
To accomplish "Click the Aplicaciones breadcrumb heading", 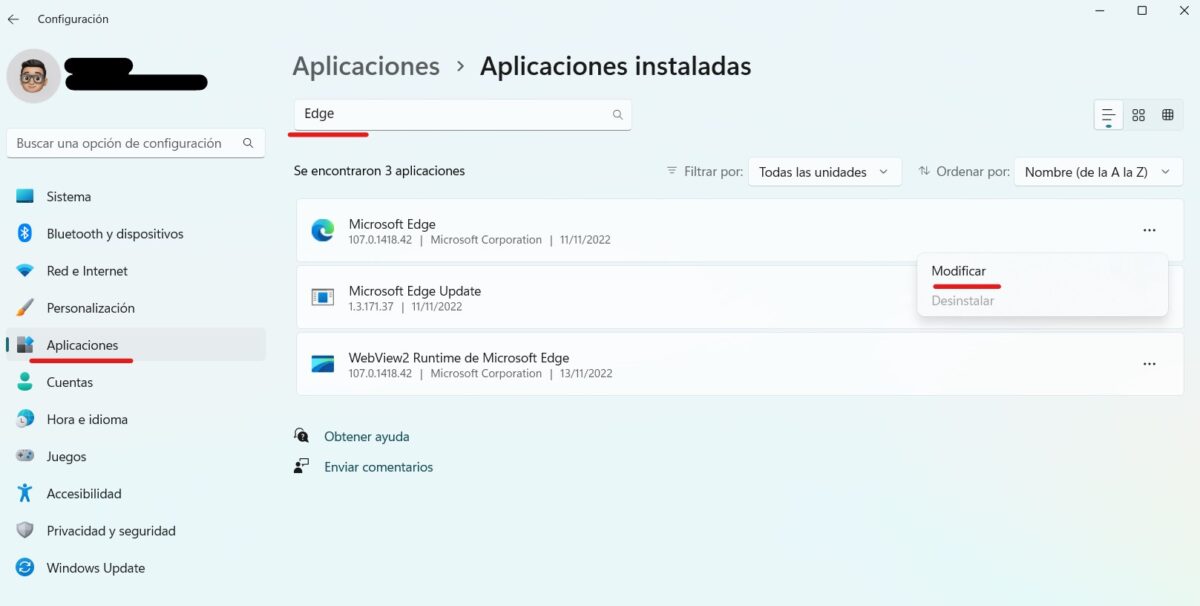I will (366, 67).
